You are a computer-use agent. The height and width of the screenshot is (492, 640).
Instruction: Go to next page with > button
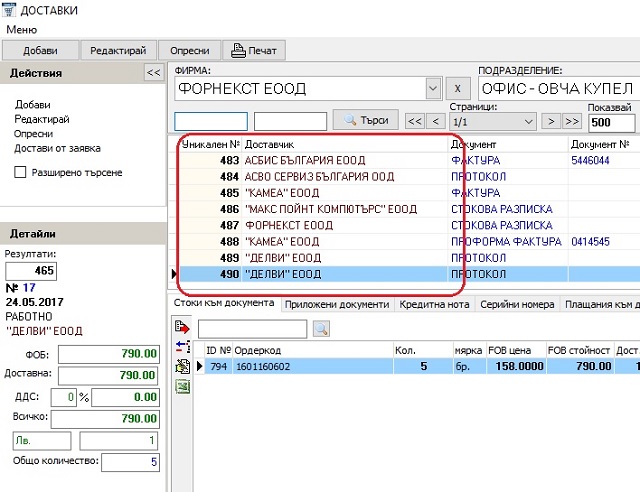(551, 122)
